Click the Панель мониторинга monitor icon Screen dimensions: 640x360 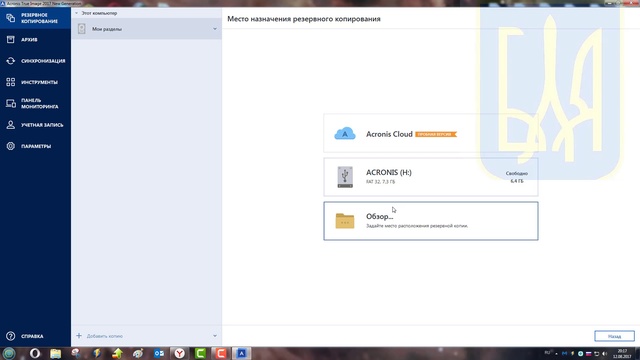click(11, 103)
